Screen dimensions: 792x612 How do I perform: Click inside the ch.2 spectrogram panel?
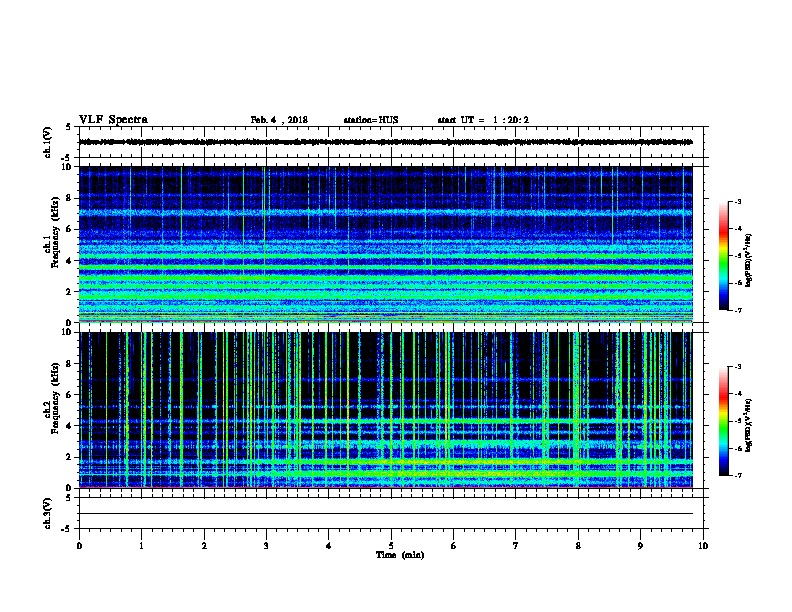point(386,410)
